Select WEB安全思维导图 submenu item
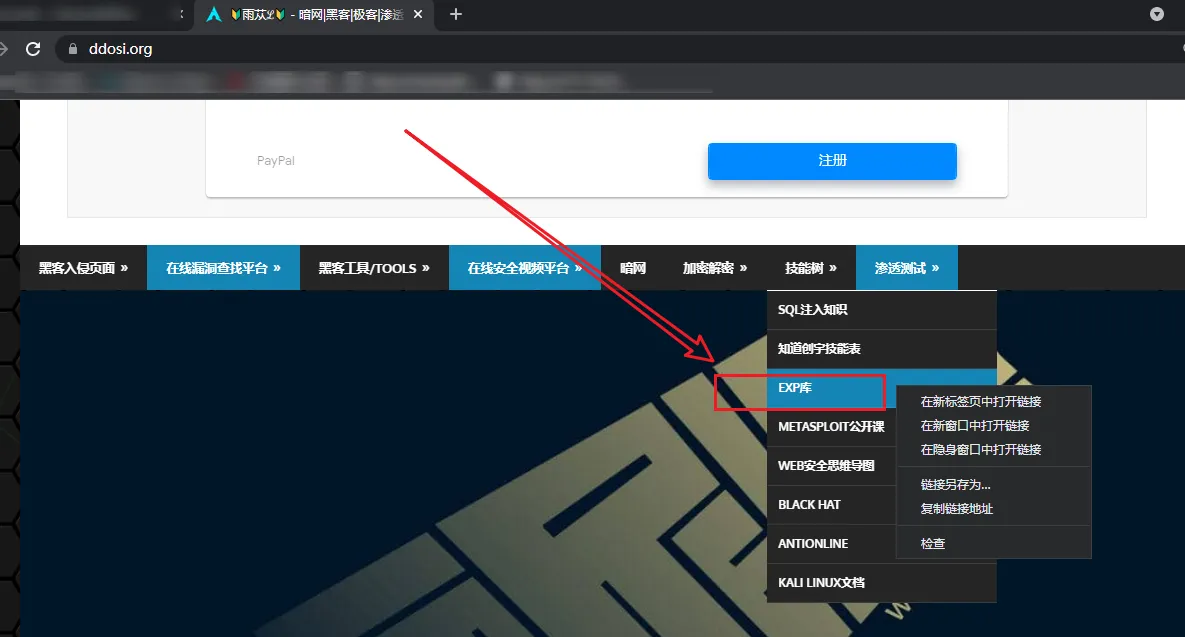This screenshot has width=1185, height=637. coord(831,465)
